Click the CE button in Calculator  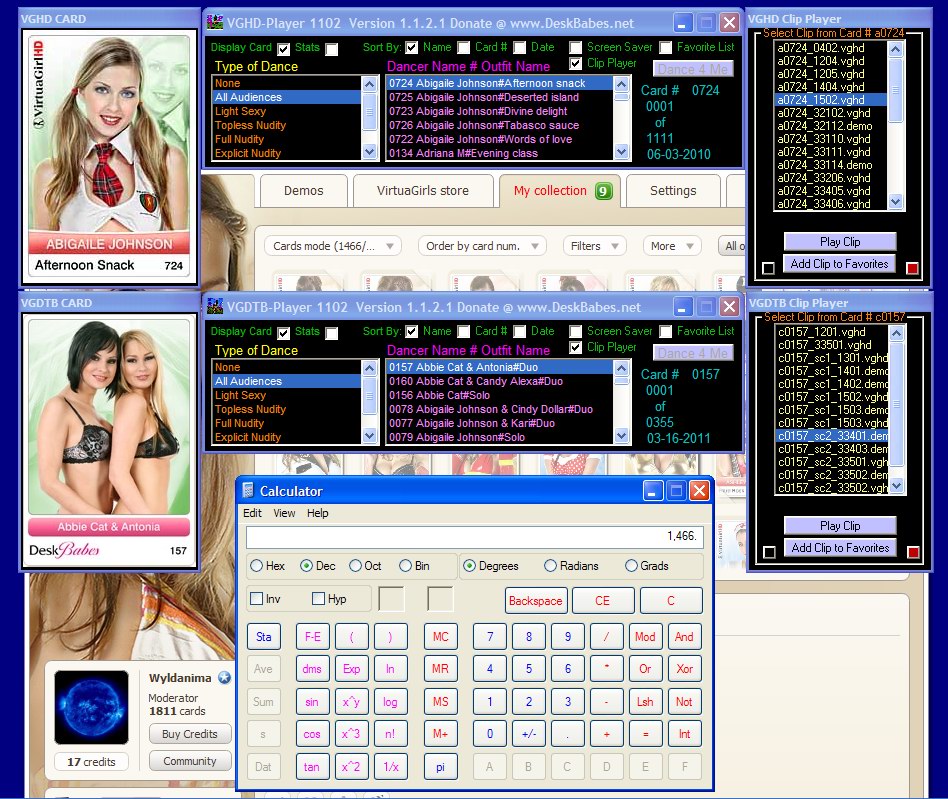pyautogui.click(x=603, y=601)
